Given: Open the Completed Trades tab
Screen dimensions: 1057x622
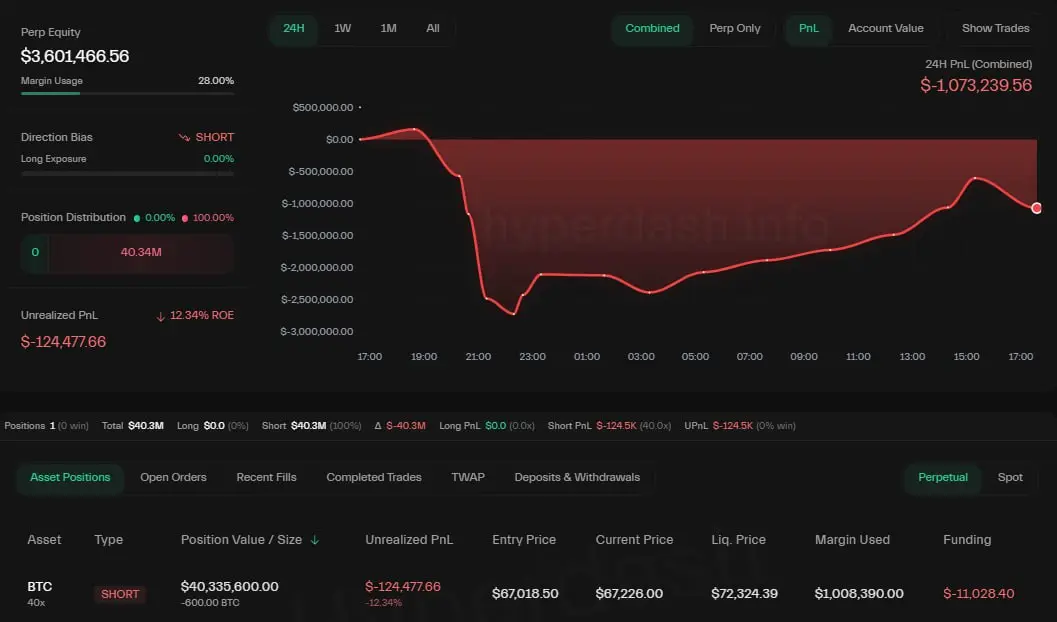Looking at the screenshot, I should (373, 477).
